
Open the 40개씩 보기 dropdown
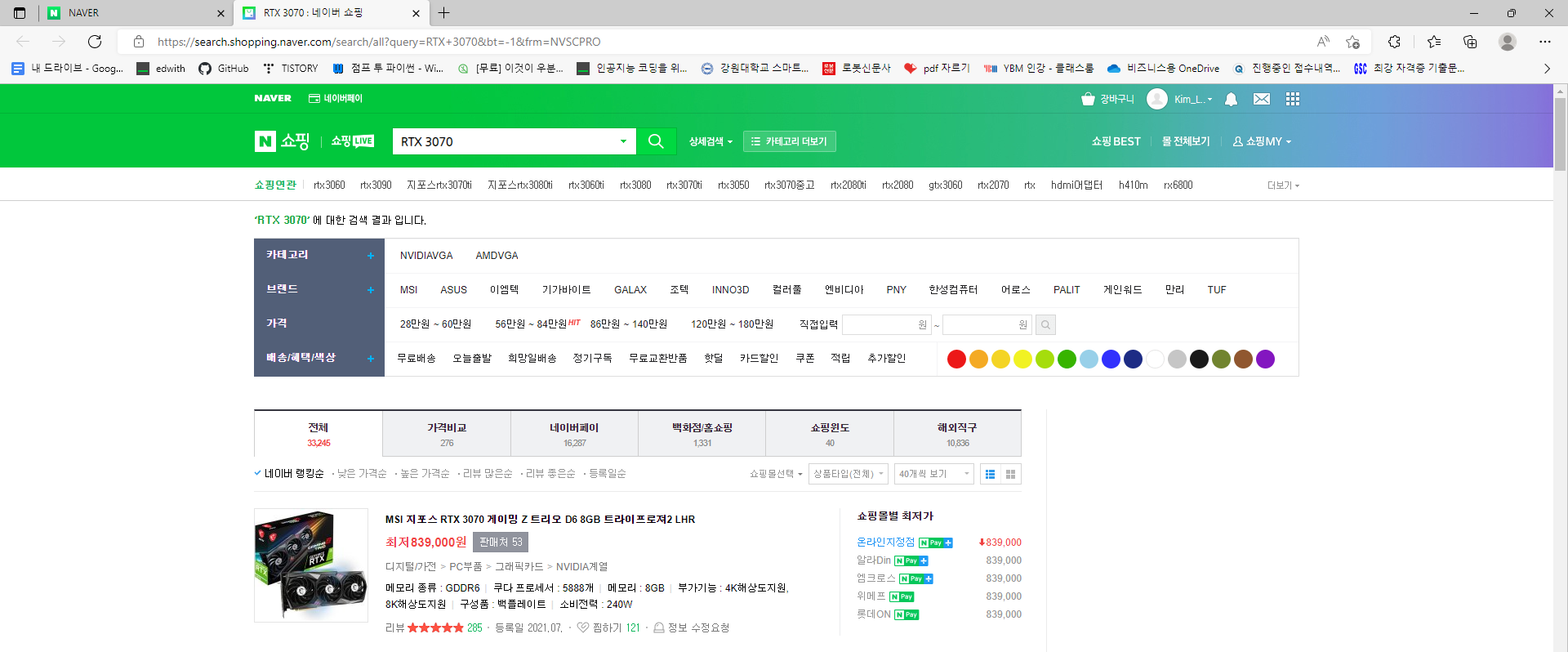click(934, 474)
